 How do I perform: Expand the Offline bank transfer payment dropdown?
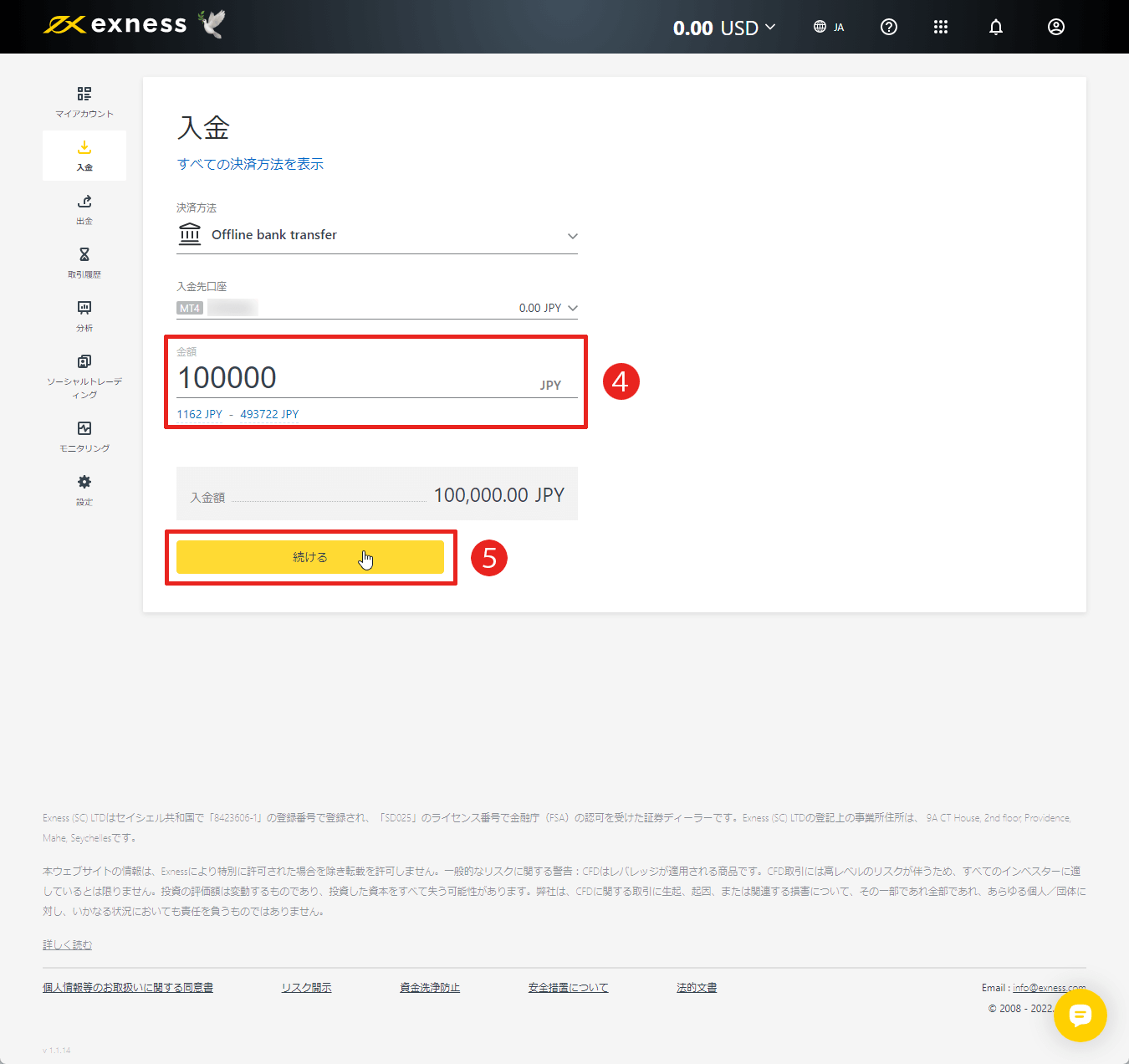pos(572,235)
